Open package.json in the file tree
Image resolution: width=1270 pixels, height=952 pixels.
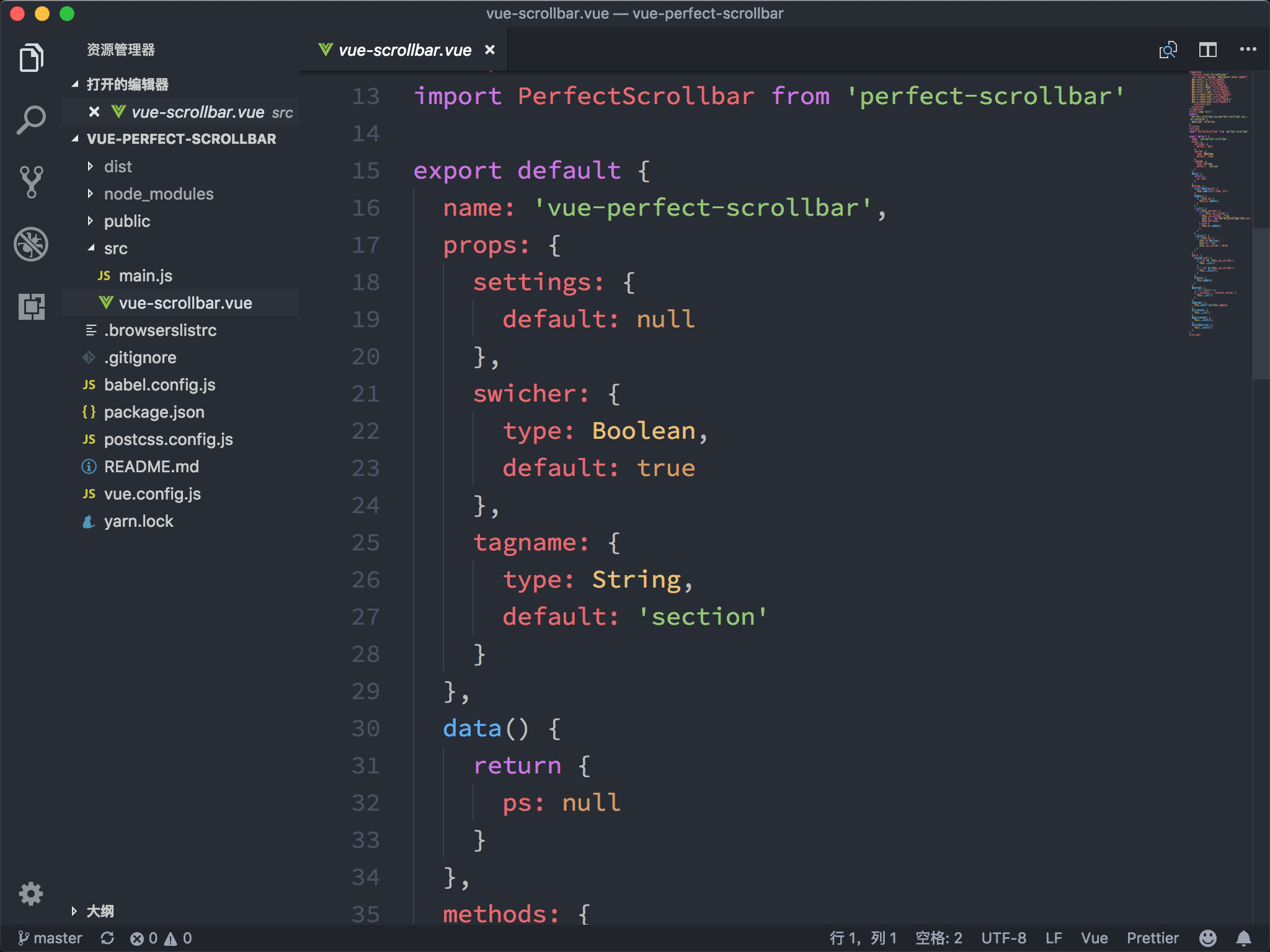point(154,412)
